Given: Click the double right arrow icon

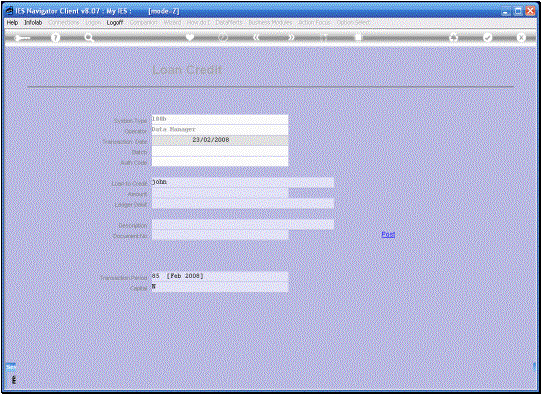Looking at the screenshot, I should tap(291, 37).
